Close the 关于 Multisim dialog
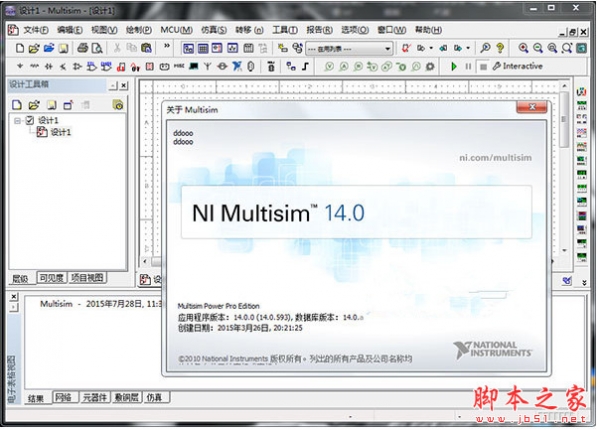 coord(532,107)
